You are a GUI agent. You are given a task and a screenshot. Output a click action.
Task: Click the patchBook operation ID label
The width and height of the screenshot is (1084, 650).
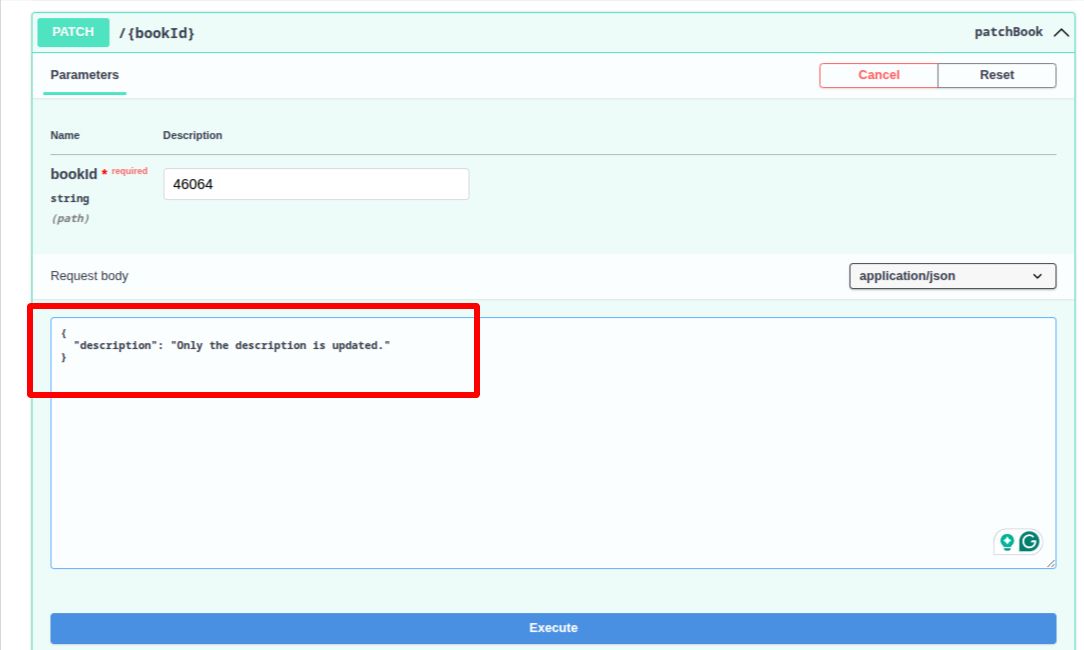[x=1008, y=32]
